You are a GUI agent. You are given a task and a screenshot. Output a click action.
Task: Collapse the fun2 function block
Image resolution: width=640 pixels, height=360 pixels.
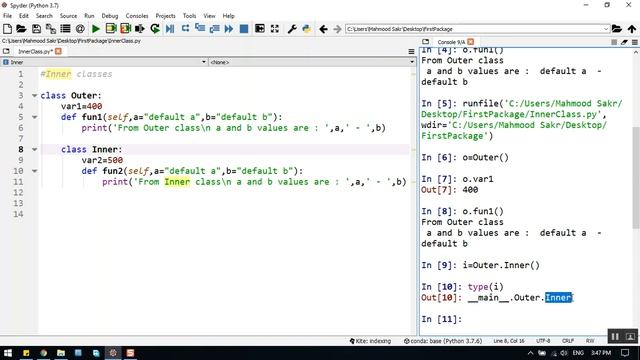tap(35, 171)
